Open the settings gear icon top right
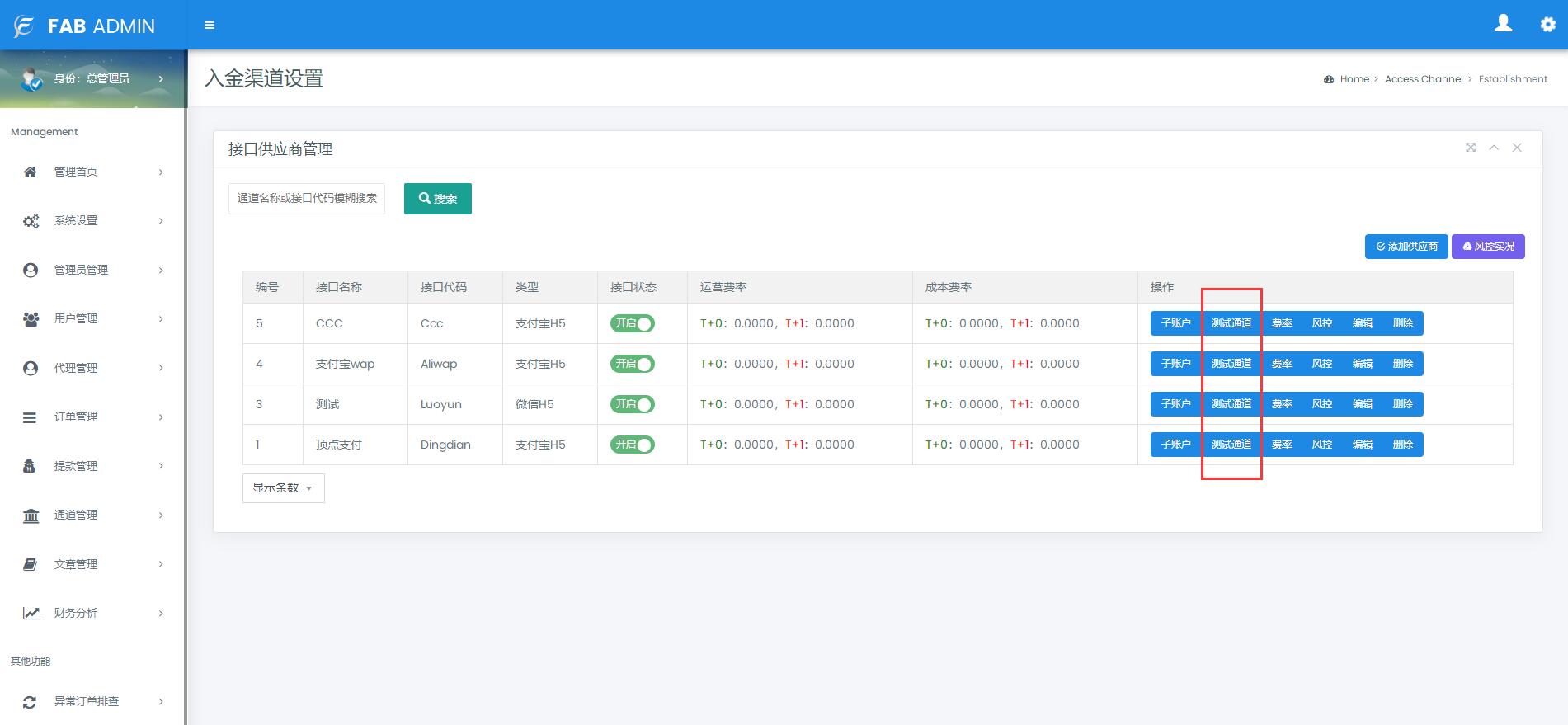This screenshot has width=1568, height=725. [1547, 25]
